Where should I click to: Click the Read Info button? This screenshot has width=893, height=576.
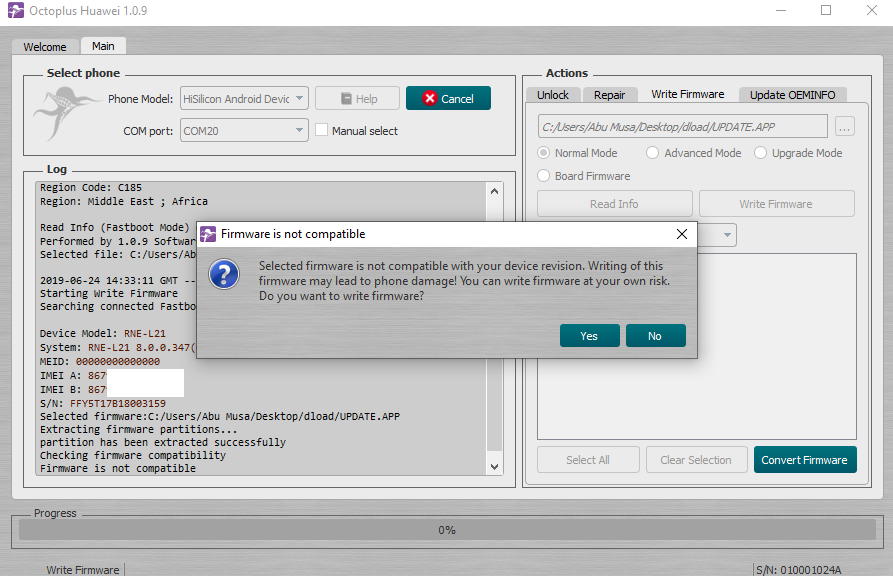[615, 204]
